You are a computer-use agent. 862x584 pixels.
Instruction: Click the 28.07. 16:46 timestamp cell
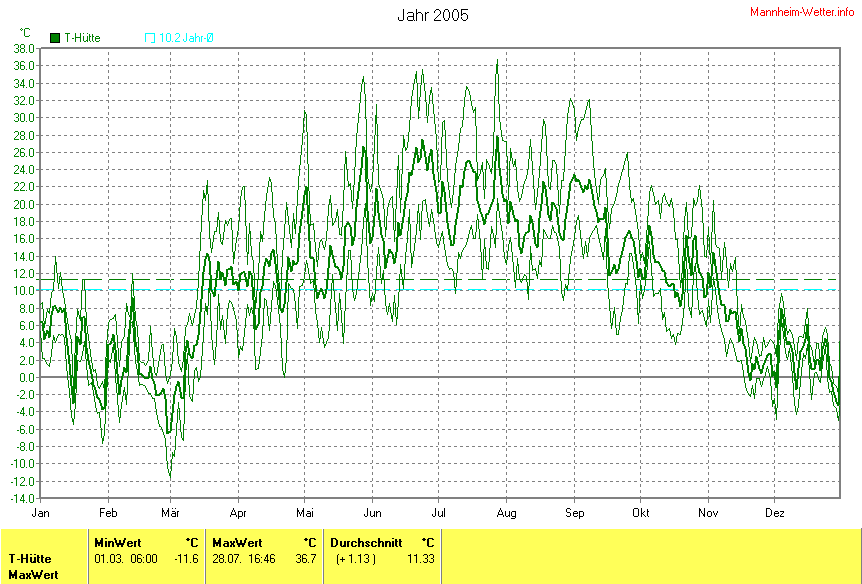click(244, 558)
